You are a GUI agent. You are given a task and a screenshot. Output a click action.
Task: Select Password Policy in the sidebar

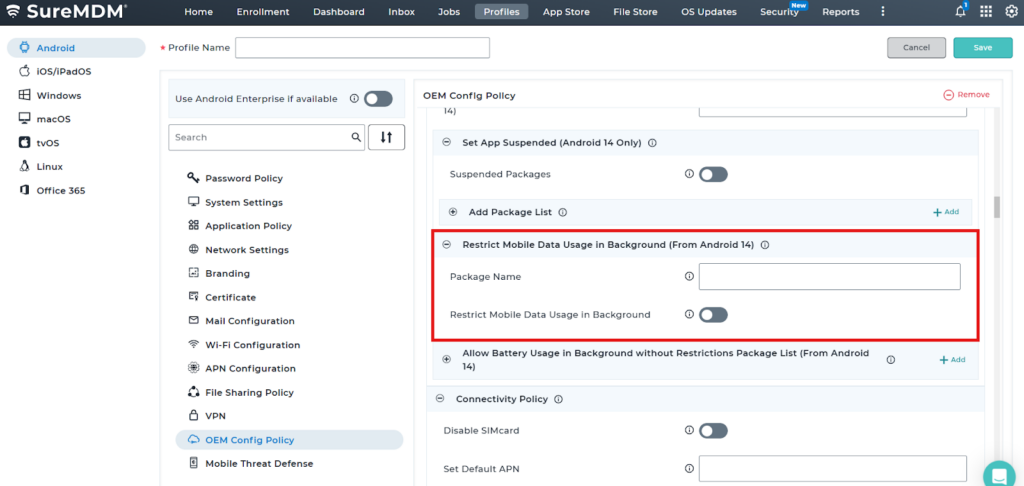coord(243,178)
